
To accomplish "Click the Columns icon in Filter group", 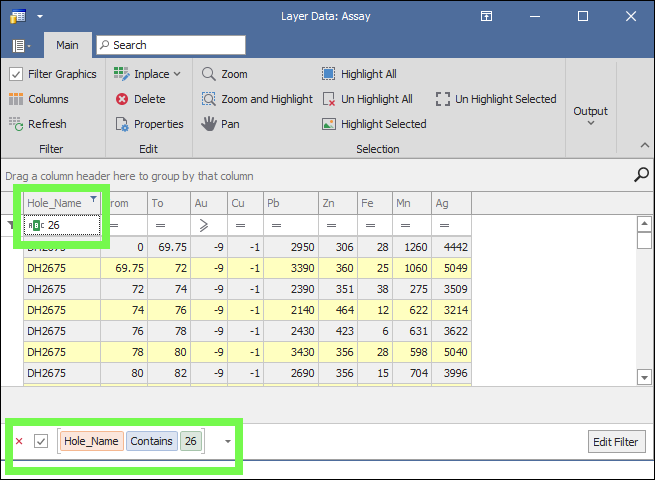I will point(17,99).
